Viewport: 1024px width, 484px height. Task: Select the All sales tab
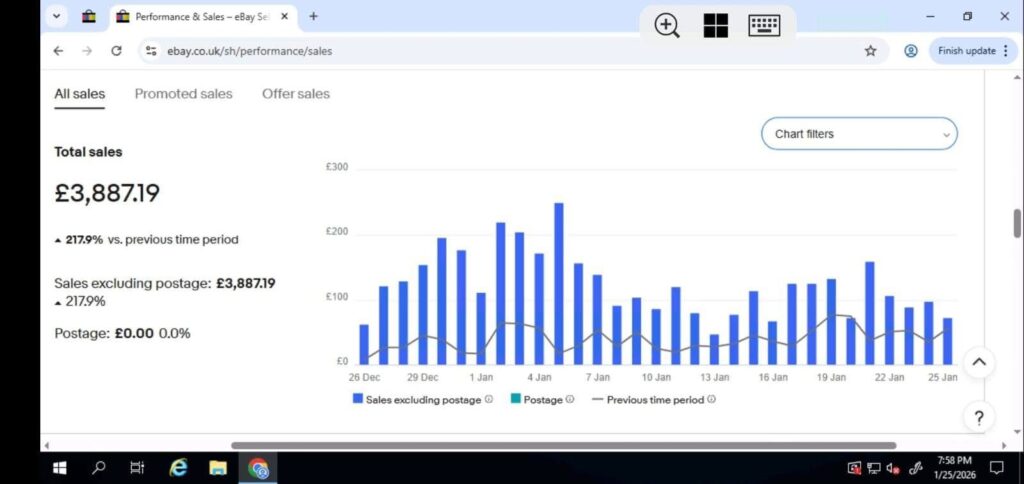coord(79,94)
